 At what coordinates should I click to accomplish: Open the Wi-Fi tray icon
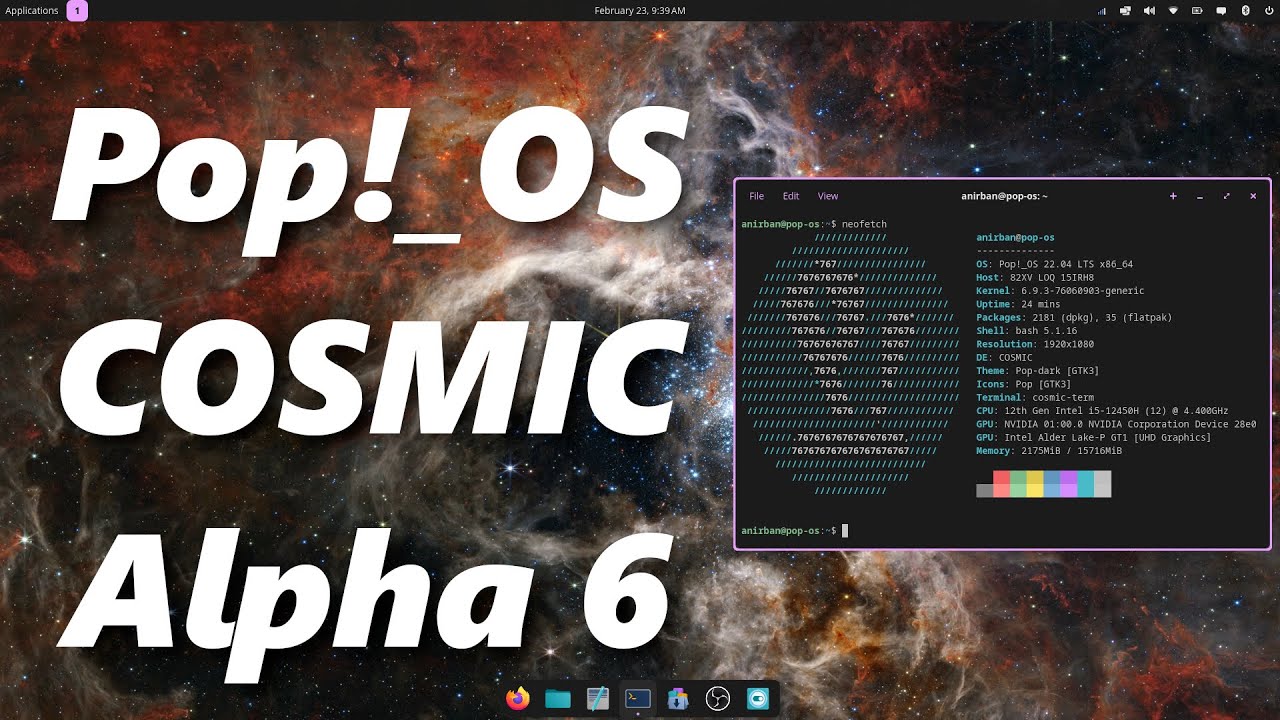[1174, 11]
